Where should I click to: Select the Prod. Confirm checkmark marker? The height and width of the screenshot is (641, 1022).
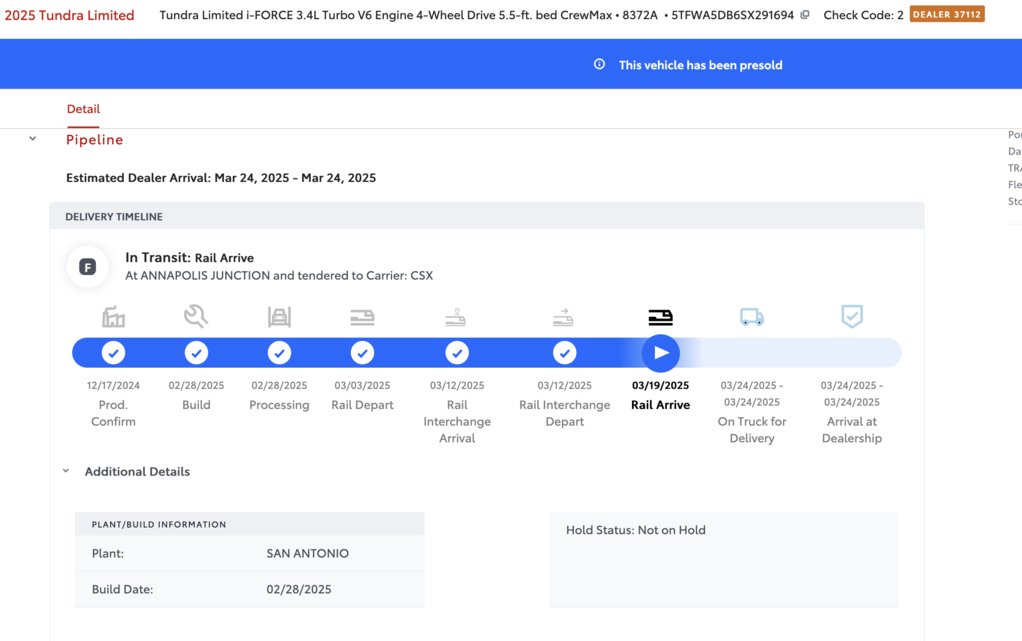tap(113, 353)
